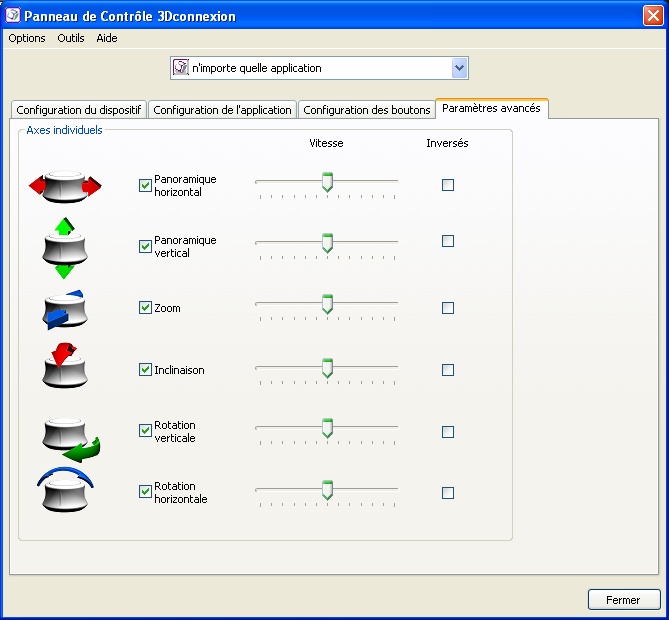Open the Options menu
Viewport: 669px width, 620px height.
27,38
